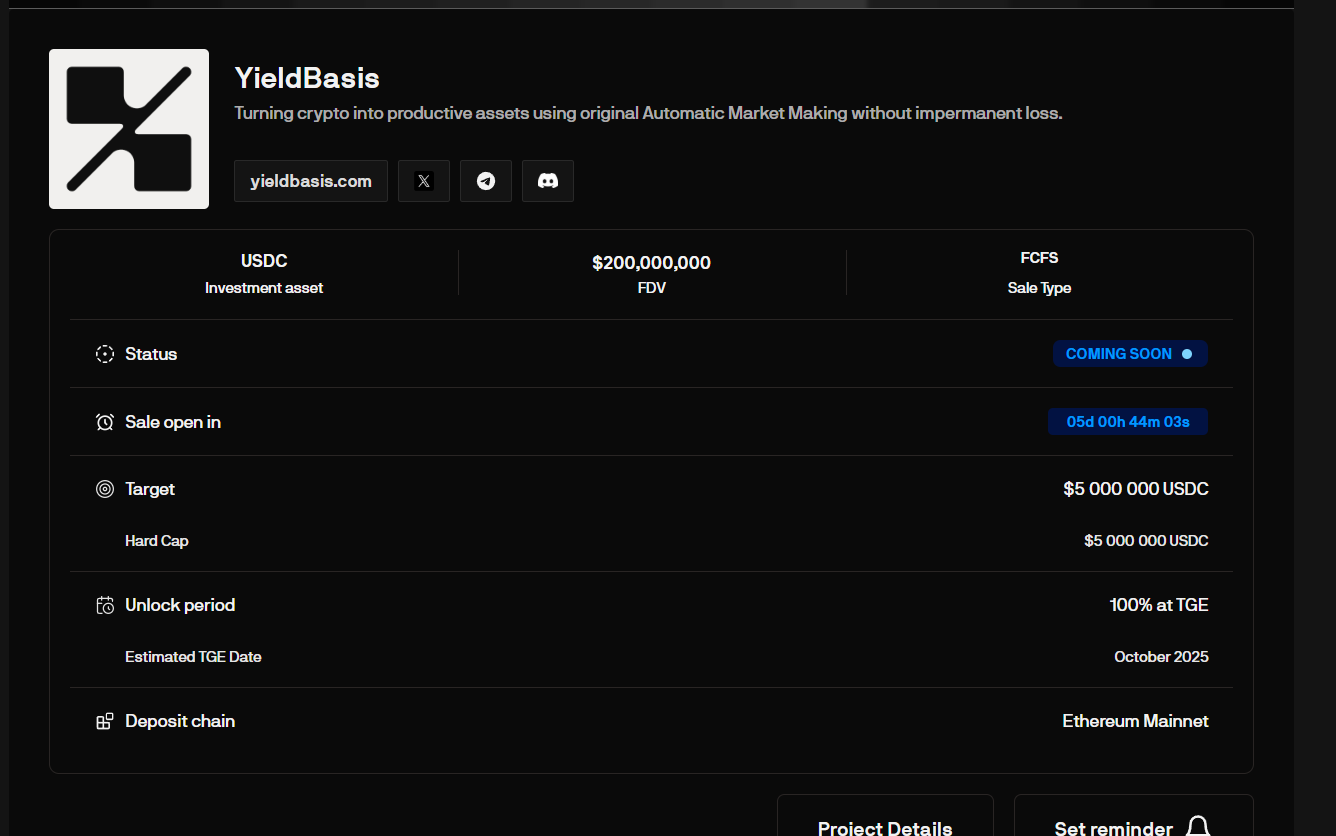Image resolution: width=1336 pixels, height=836 pixels.
Task: Click the Target bullseye icon
Action: [105, 489]
